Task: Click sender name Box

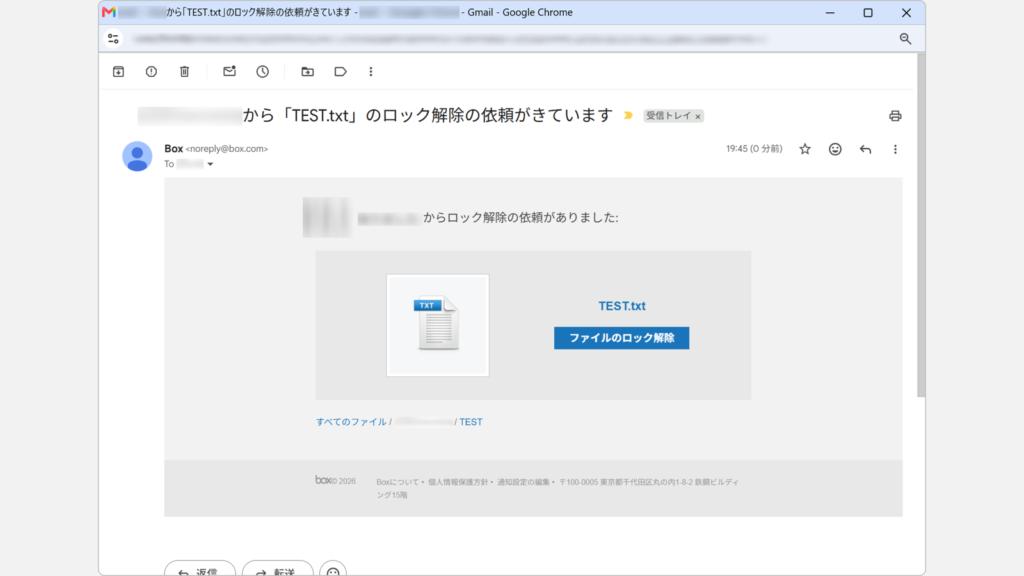Action: point(174,149)
